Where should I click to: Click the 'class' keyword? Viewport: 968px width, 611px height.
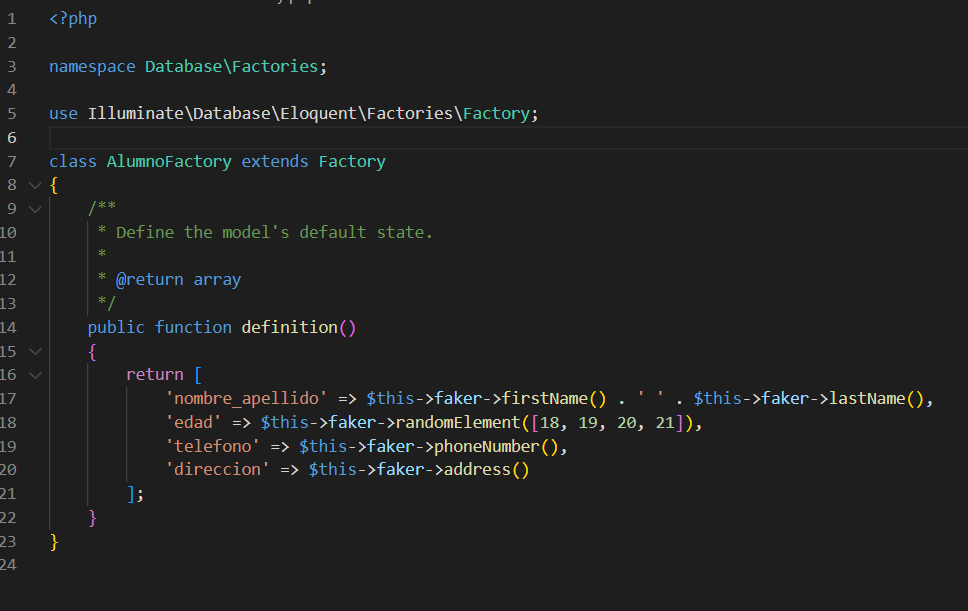tap(73, 161)
